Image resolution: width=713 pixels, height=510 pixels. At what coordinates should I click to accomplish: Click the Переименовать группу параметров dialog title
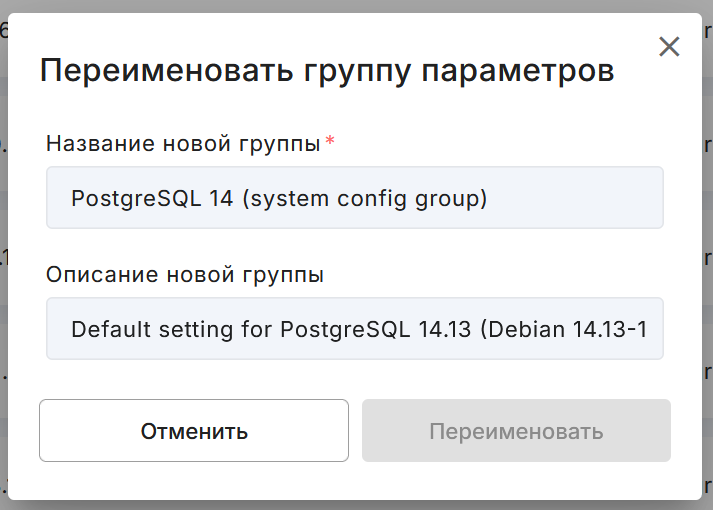coord(327,70)
